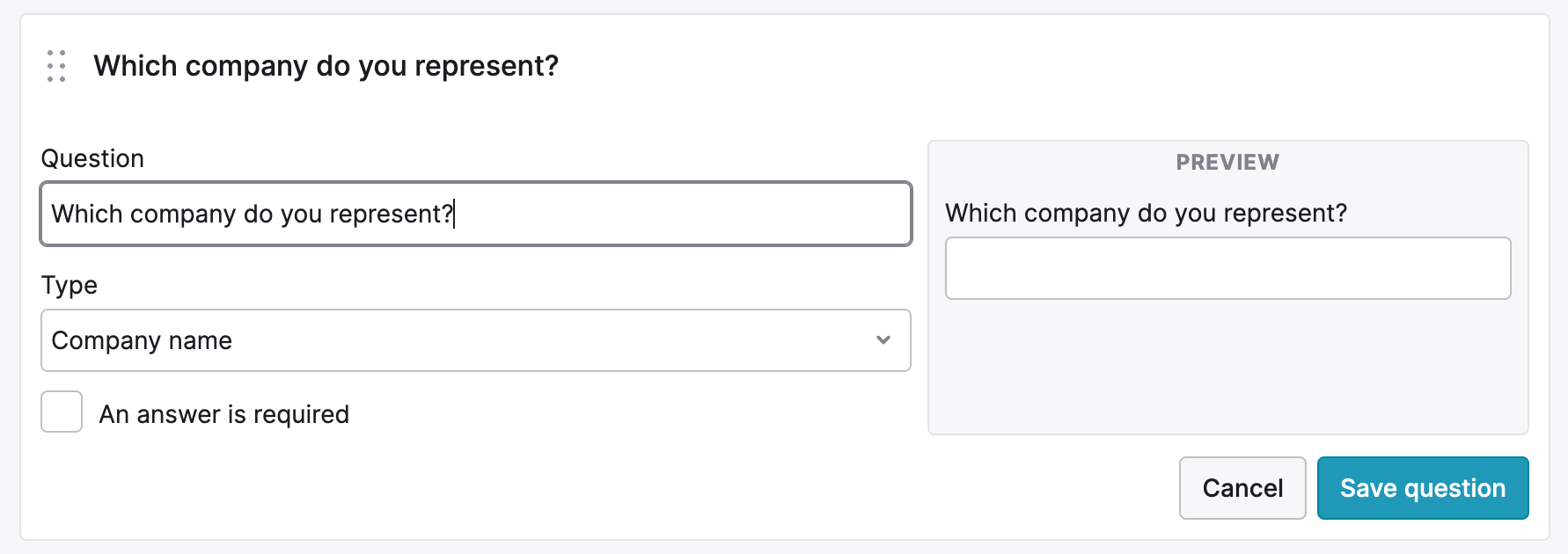1568x554 pixels.
Task: Click the preview's question label text
Action: (x=1146, y=213)
